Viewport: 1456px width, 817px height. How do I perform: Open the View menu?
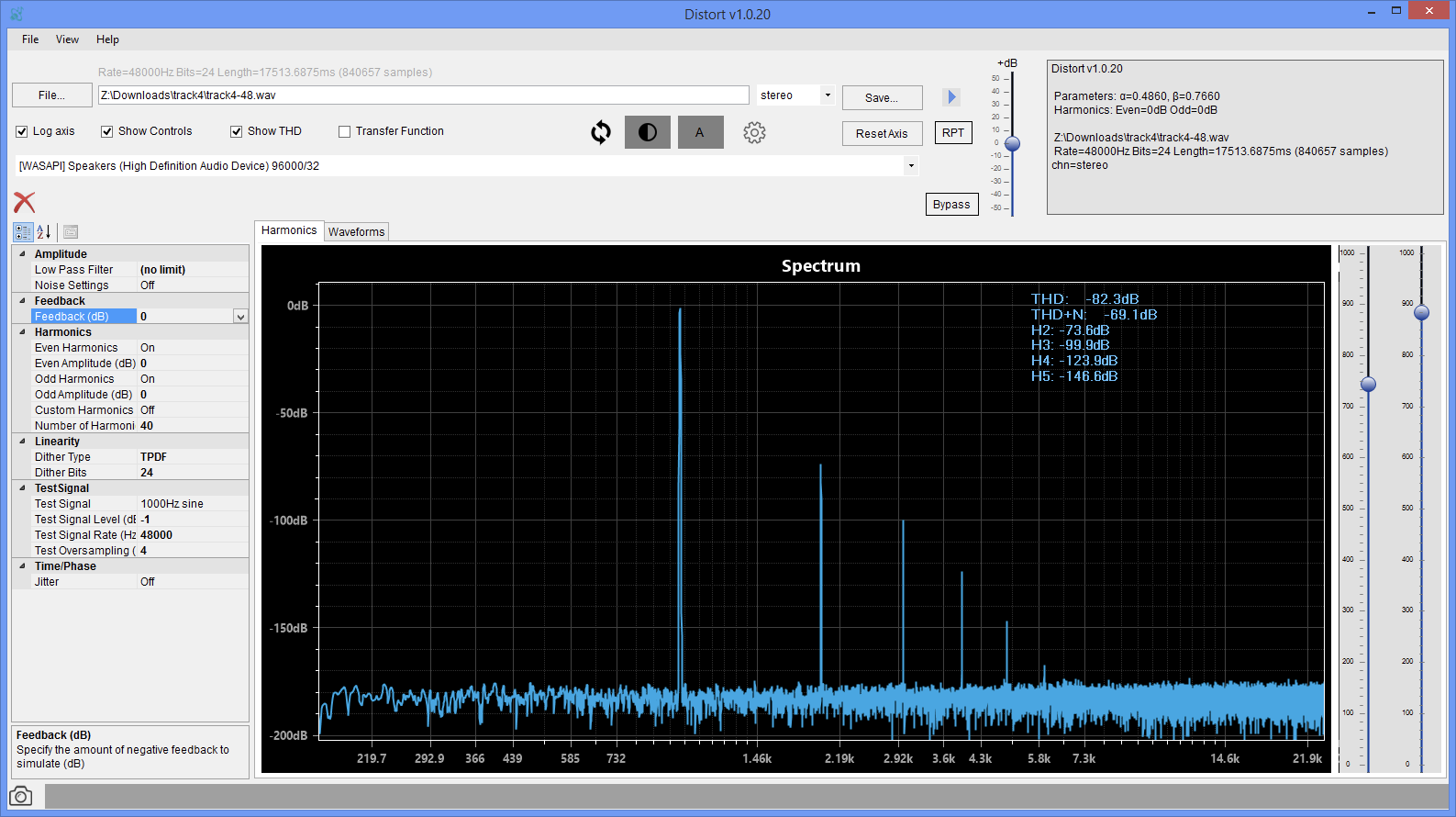[x=67, y=39]
